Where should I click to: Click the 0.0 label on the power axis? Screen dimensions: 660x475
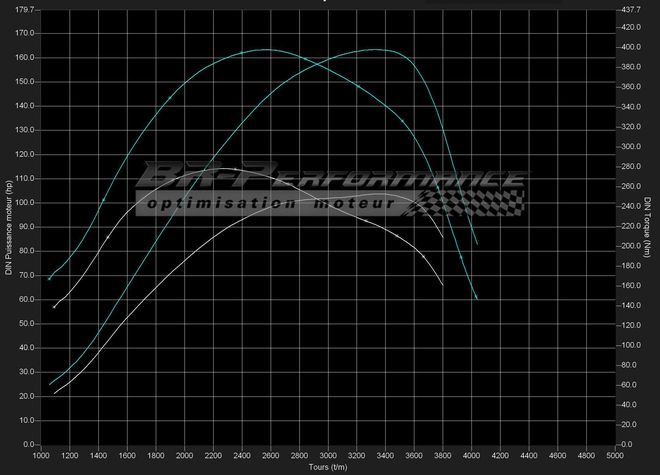pyautogui.click(x=27, y=444)
